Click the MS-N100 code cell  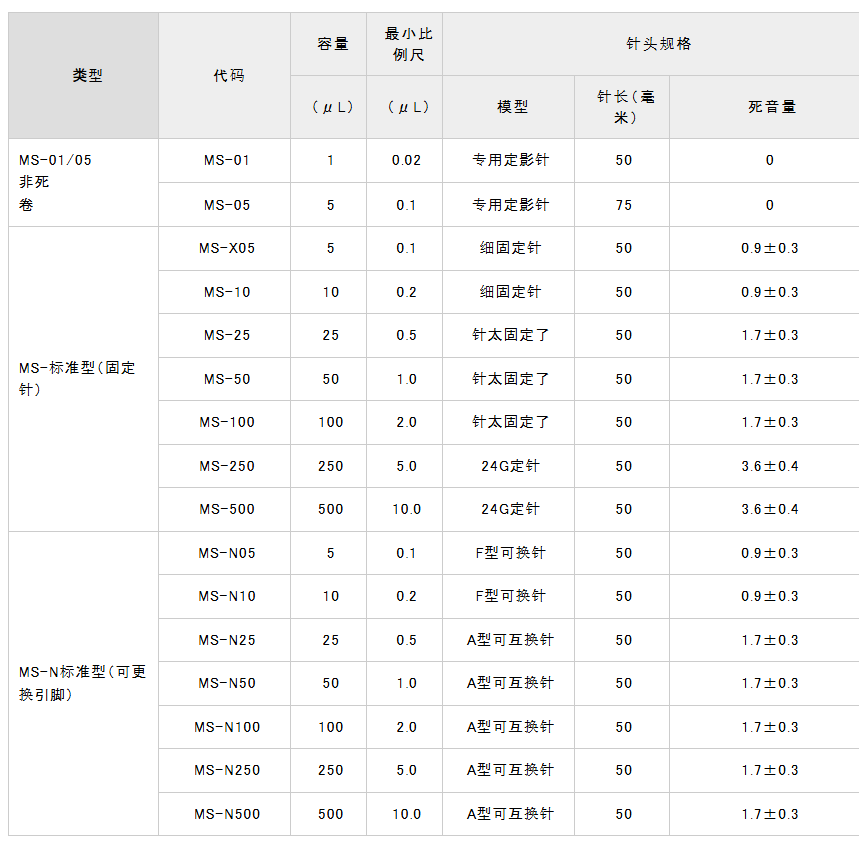click(226, 727)
